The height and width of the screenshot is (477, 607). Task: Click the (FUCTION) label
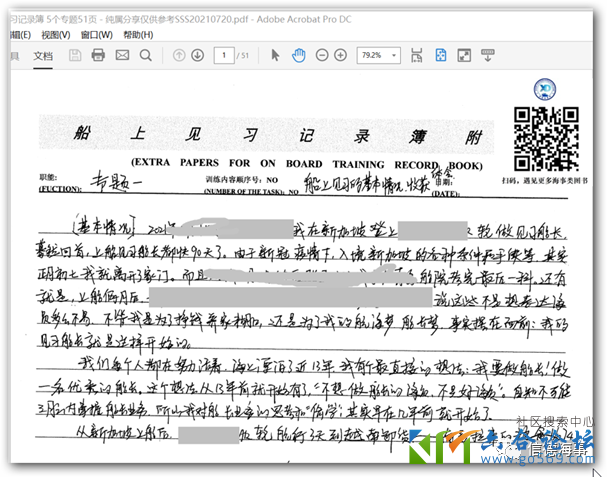pyautogui.click(x=60, y=189)
